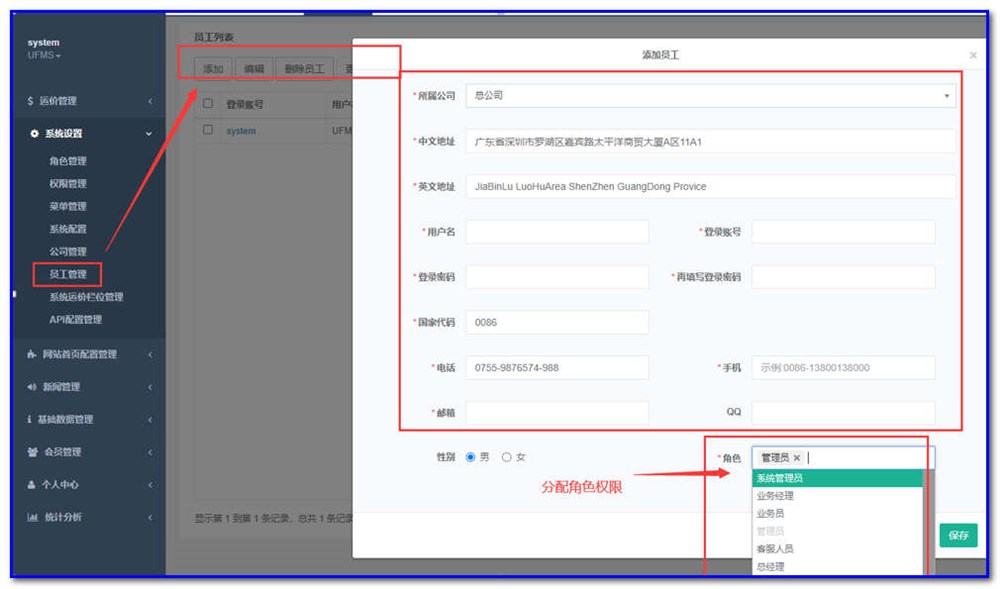The width and height of the screenshot is (1000, 589).
Task: Click the 新闻管理 speaker icon
Action: click(31, 386)
